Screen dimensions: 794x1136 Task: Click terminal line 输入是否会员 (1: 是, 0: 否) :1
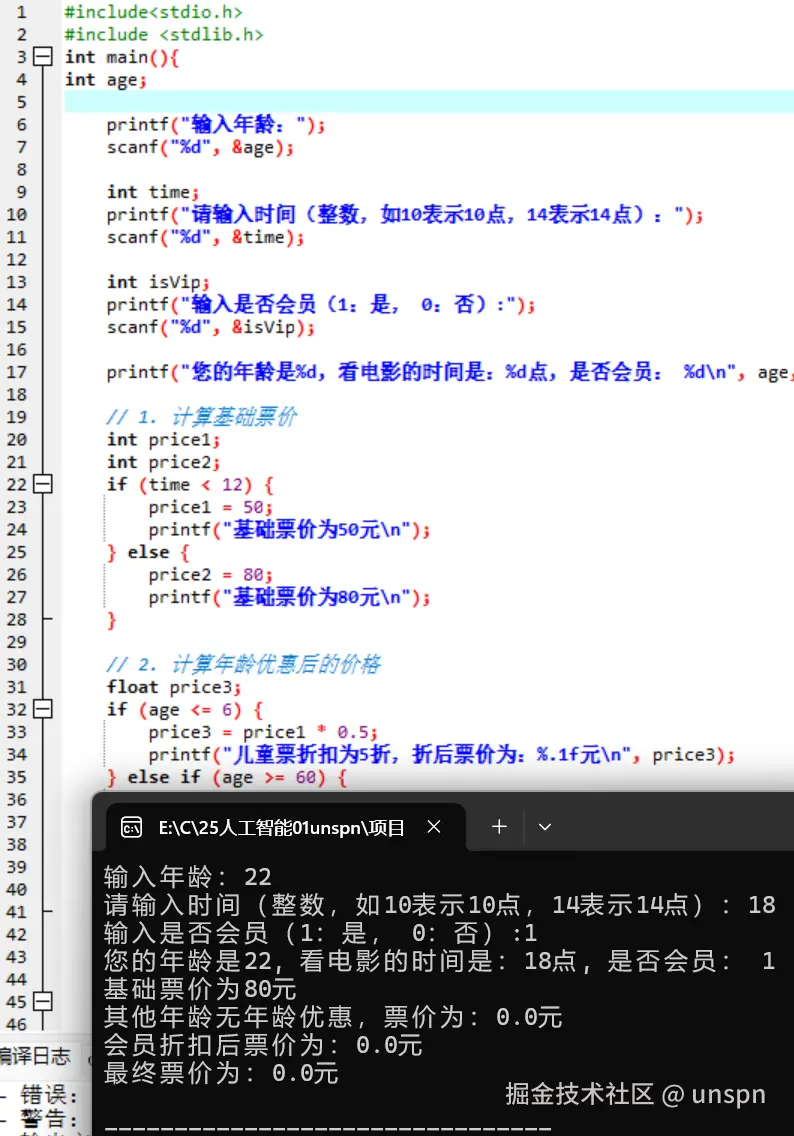[x=320, y=932]
